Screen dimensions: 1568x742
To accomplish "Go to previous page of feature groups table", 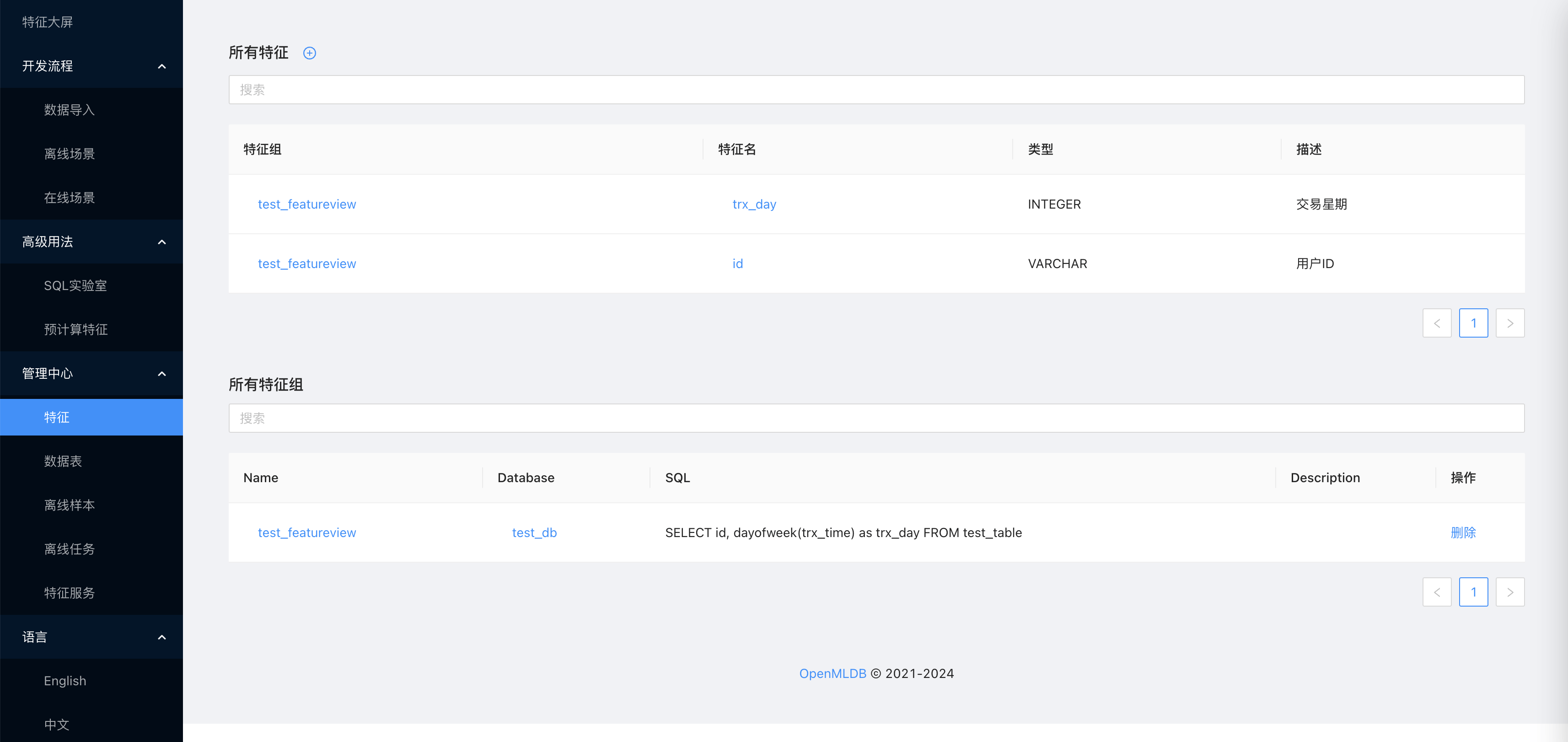I will (1437, 591).
